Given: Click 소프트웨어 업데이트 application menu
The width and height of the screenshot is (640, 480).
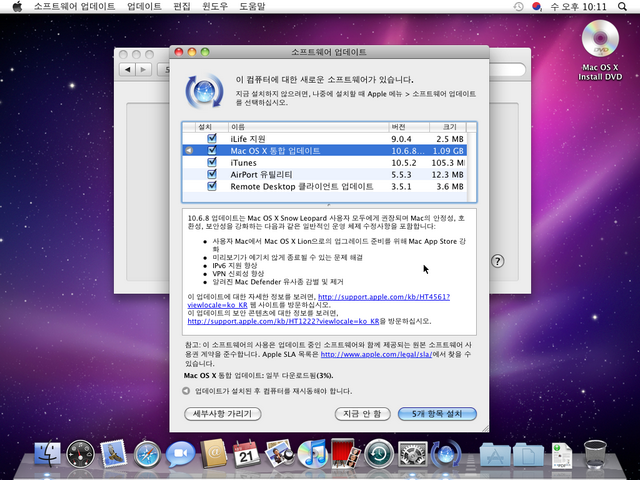Looking at the screenshot, I should [74, 7].
